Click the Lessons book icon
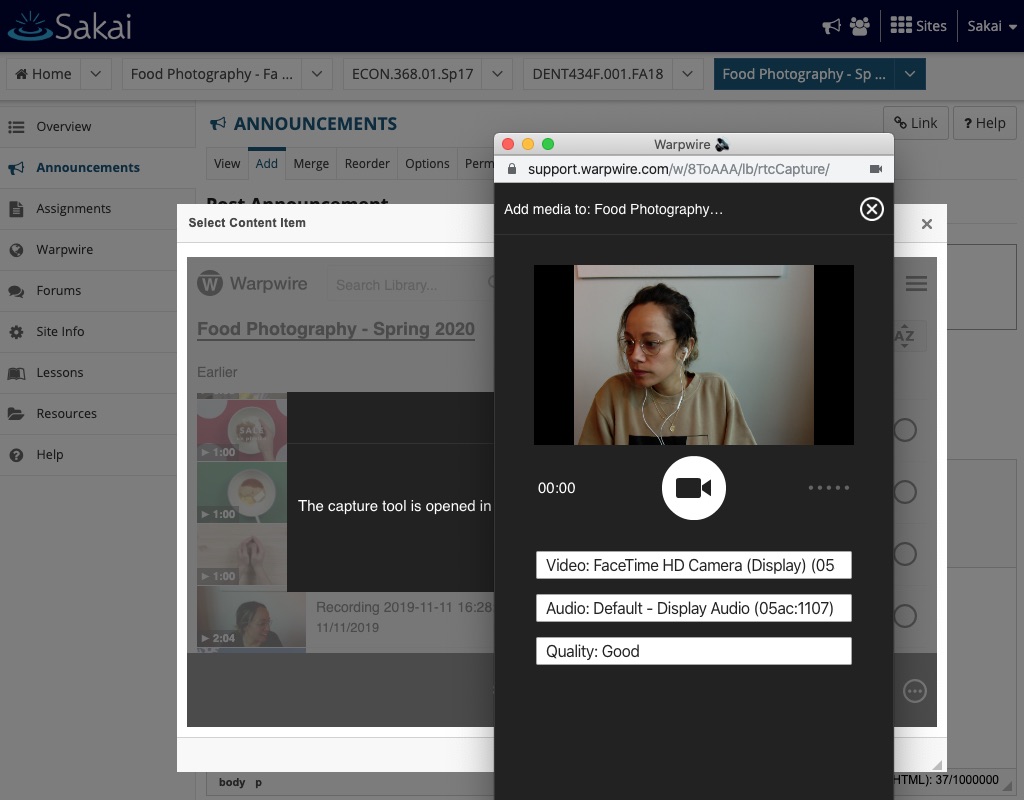Image resolution: width=1024 pixels, height=800 pixels. [16, 374]
